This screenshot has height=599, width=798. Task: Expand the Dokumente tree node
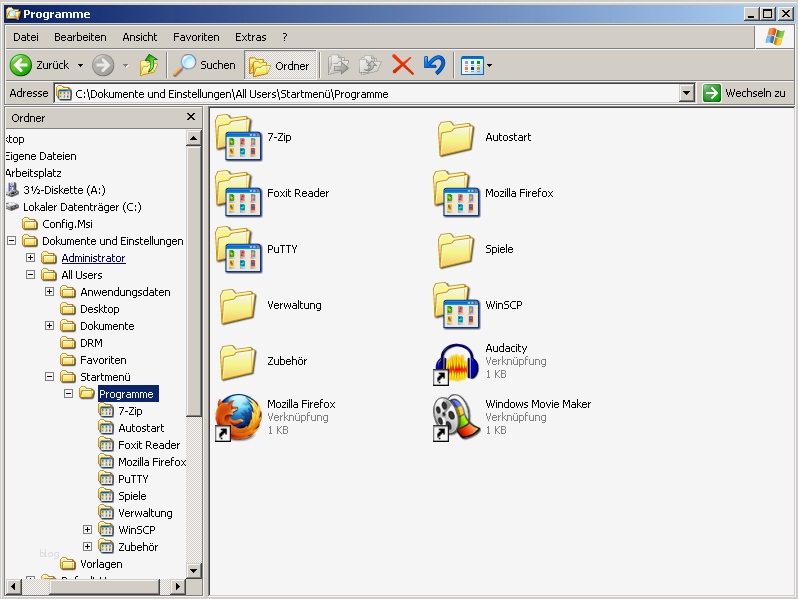click(49, 326)
